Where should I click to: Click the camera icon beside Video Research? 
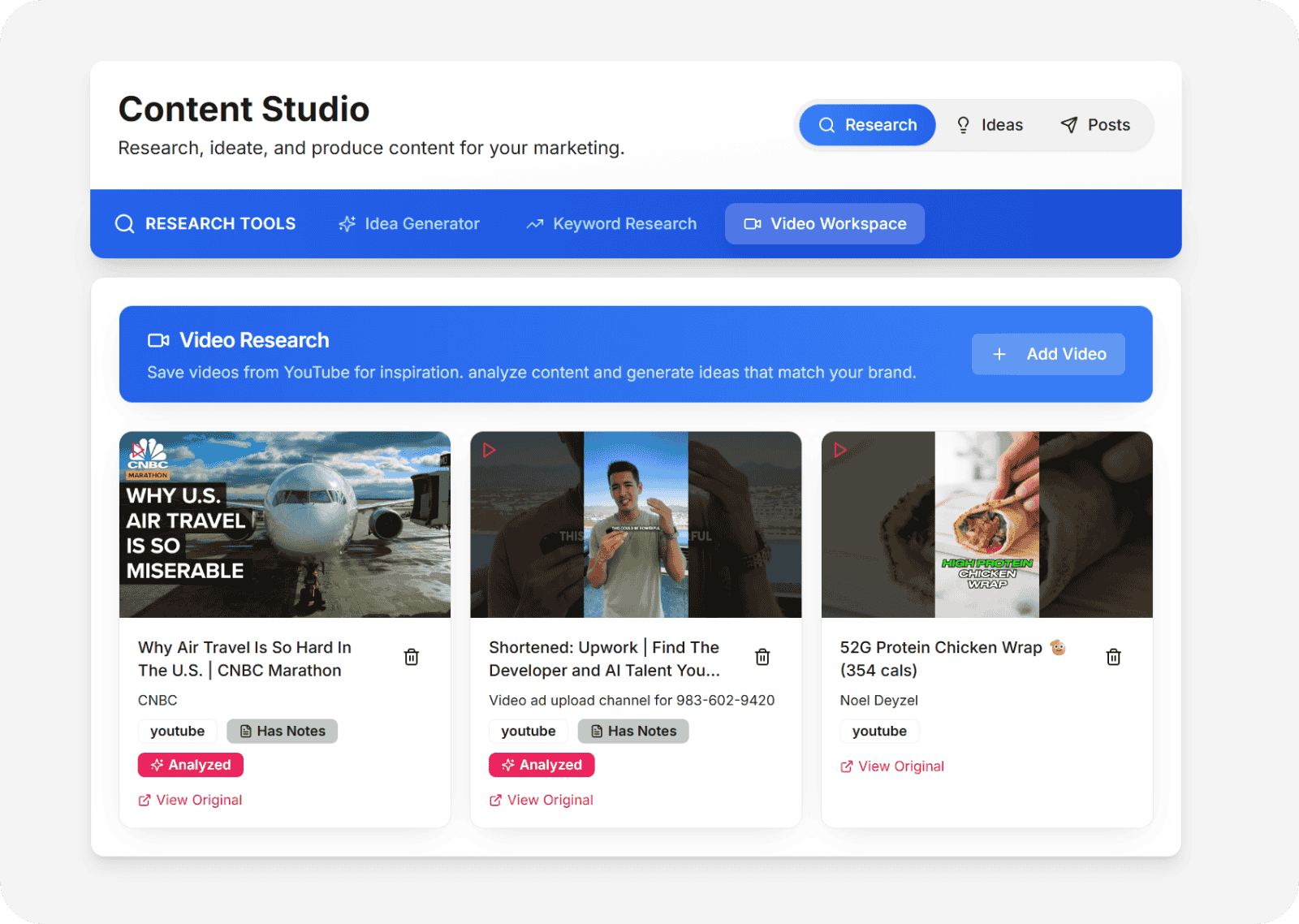(x=158, y=340)
